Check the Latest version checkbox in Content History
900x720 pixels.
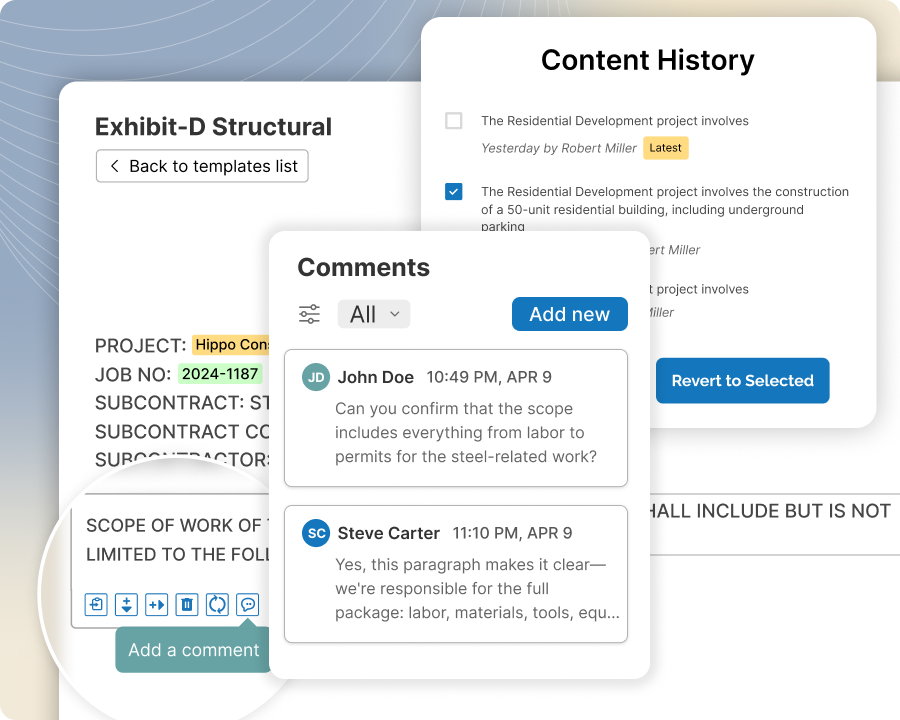pyautogui.click(x=453, y=121)
